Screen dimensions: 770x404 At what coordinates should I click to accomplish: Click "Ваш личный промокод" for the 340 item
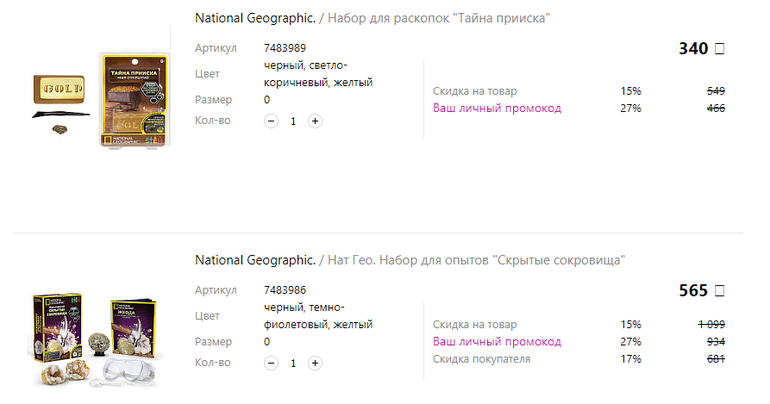pos(497,108)
